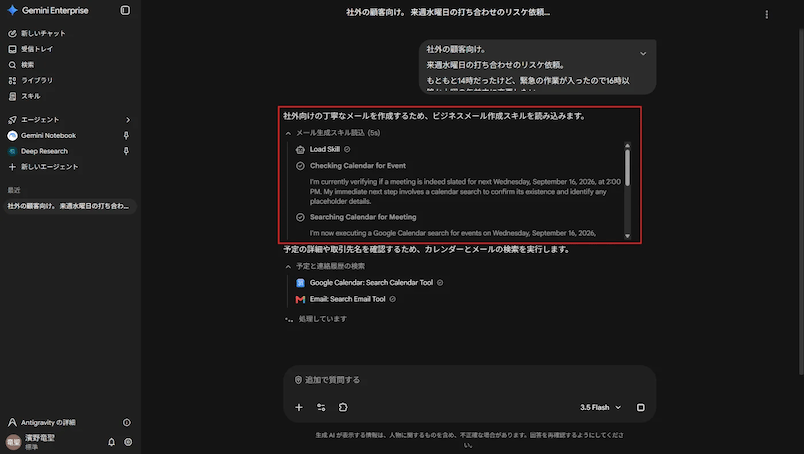804x454 pixels.
Task: Click the agents sparkle icon
Action: [x=12, y=120]
